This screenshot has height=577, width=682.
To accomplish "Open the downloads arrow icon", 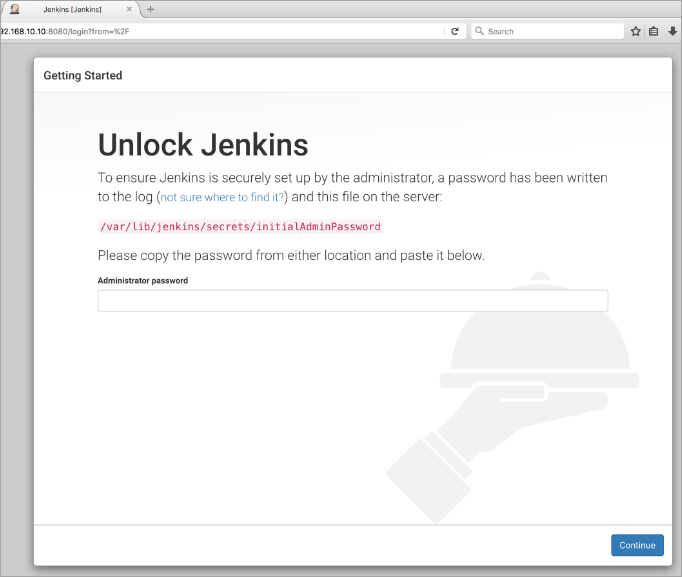I will [x=672, y=31].
